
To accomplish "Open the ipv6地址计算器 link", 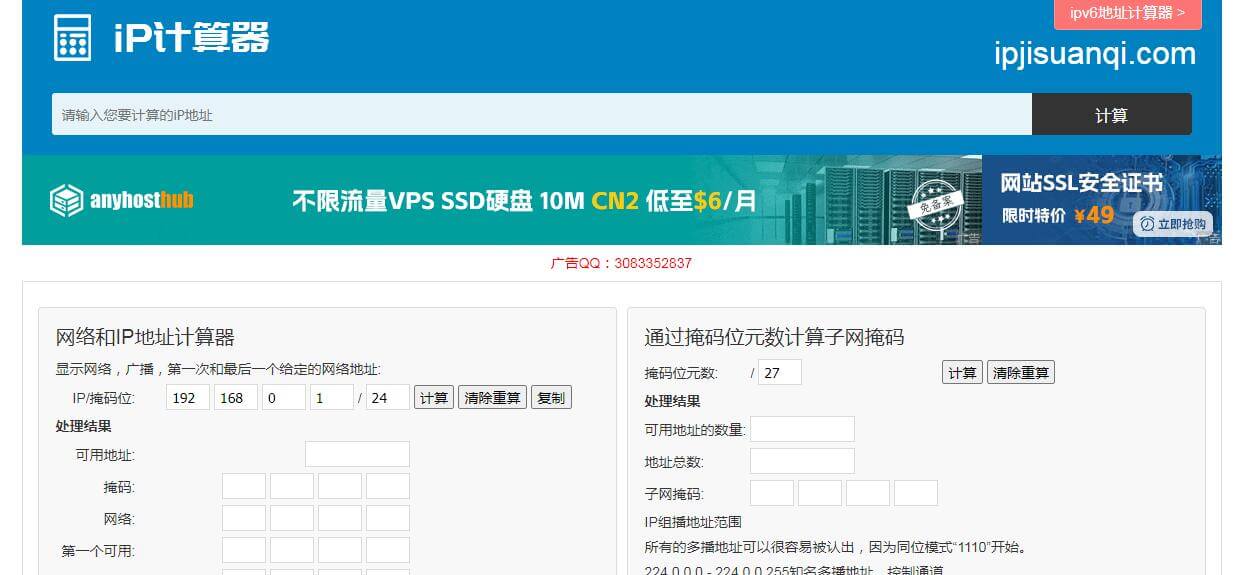I will click(1127, 13).
